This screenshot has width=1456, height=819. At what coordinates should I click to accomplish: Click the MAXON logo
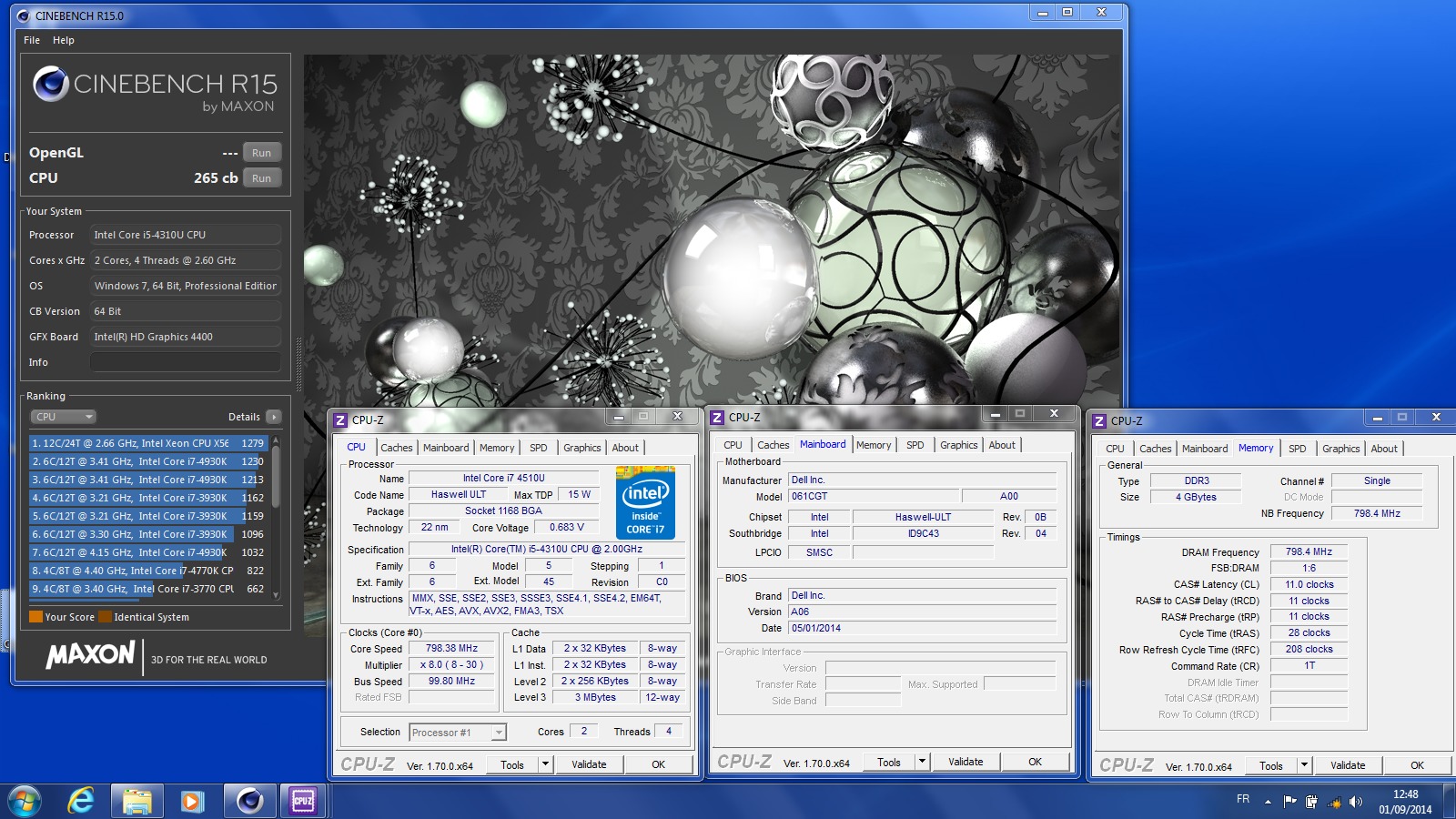pyautogui.click(x=90, y=654)
